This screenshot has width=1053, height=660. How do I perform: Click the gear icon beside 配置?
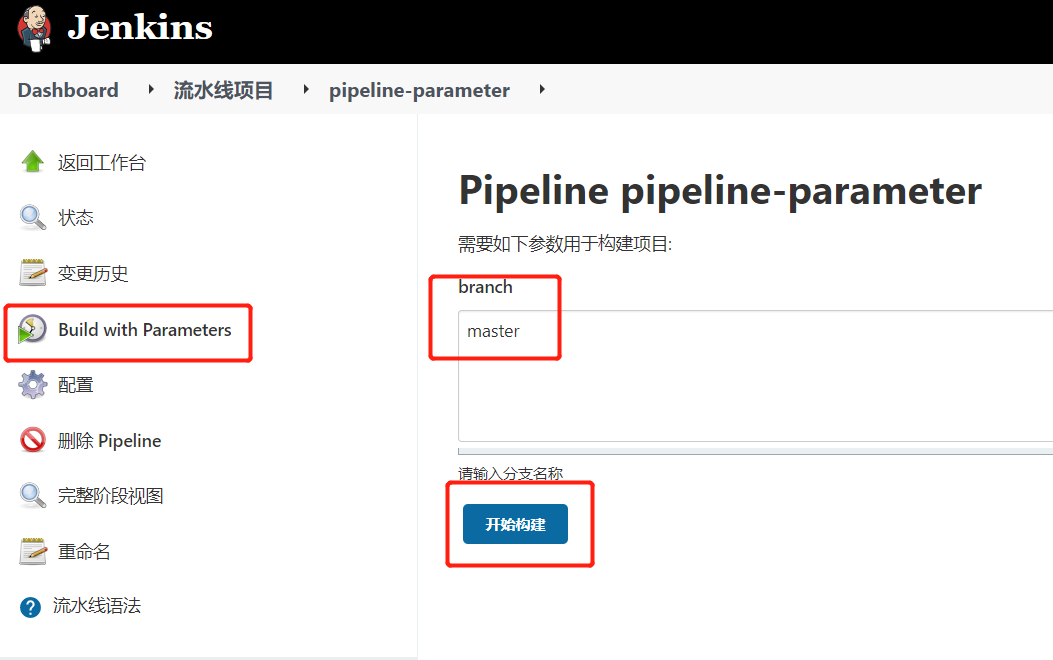pos(33,385)
